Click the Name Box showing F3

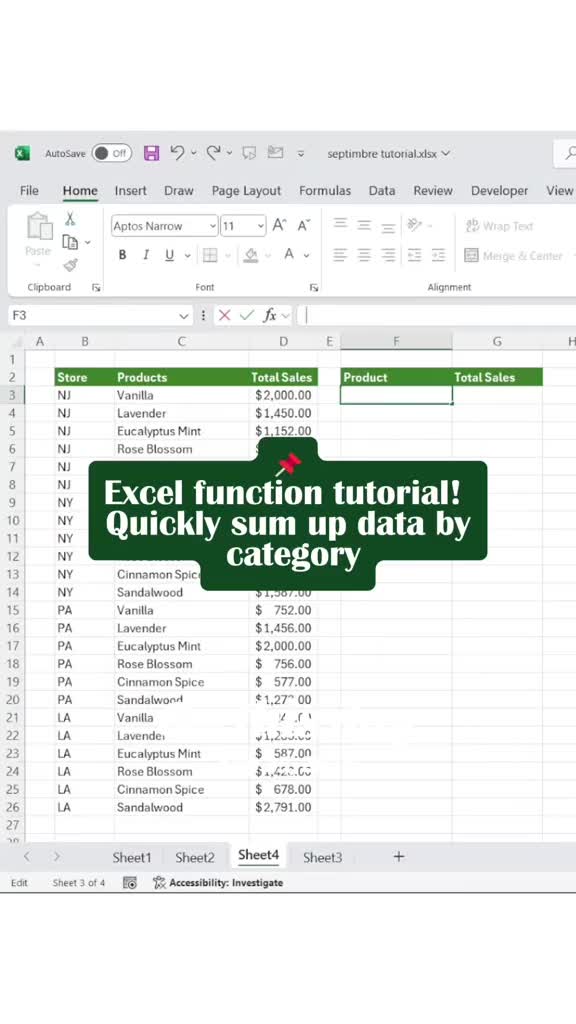(x=93, y=315)
